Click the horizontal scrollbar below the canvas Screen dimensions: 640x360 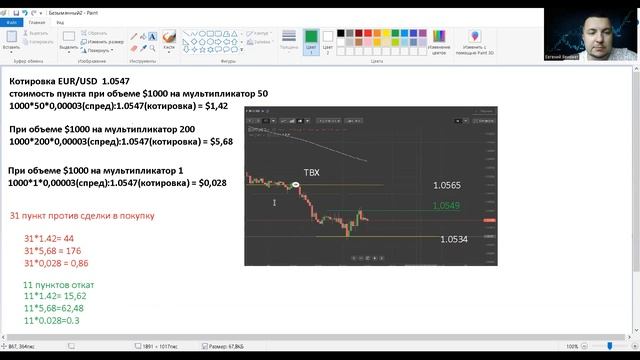316,337
